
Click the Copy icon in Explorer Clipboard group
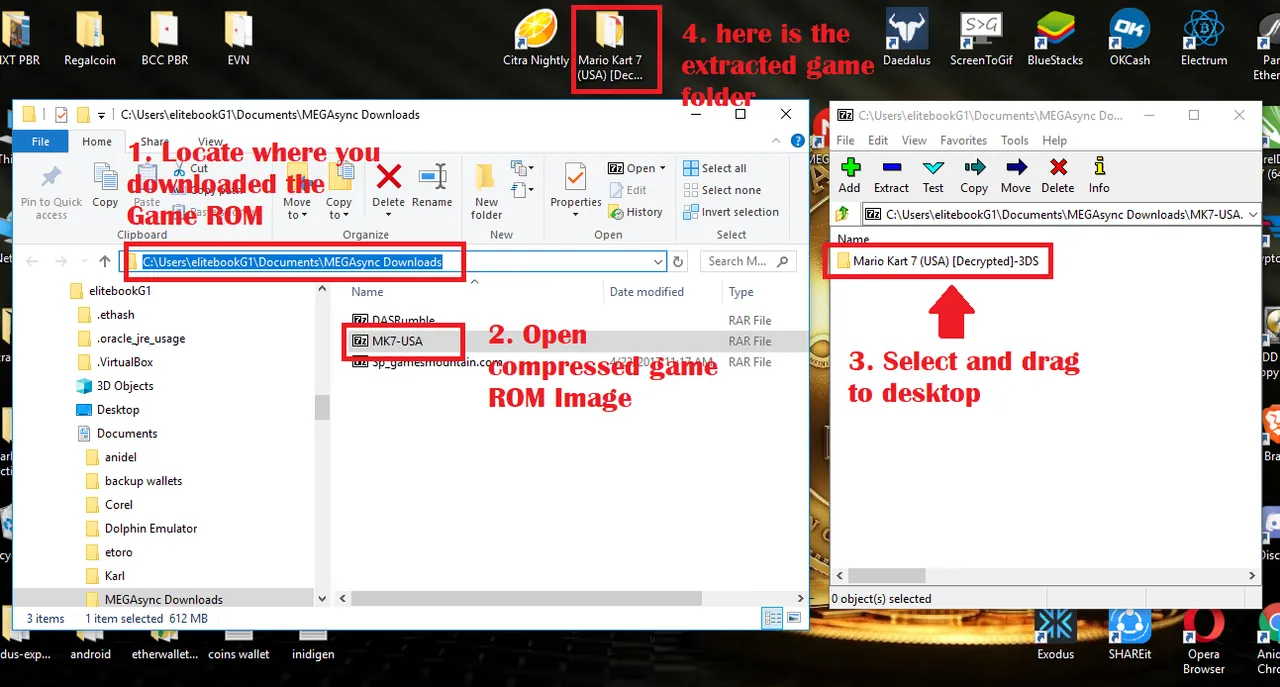click(x=105, y=187)
